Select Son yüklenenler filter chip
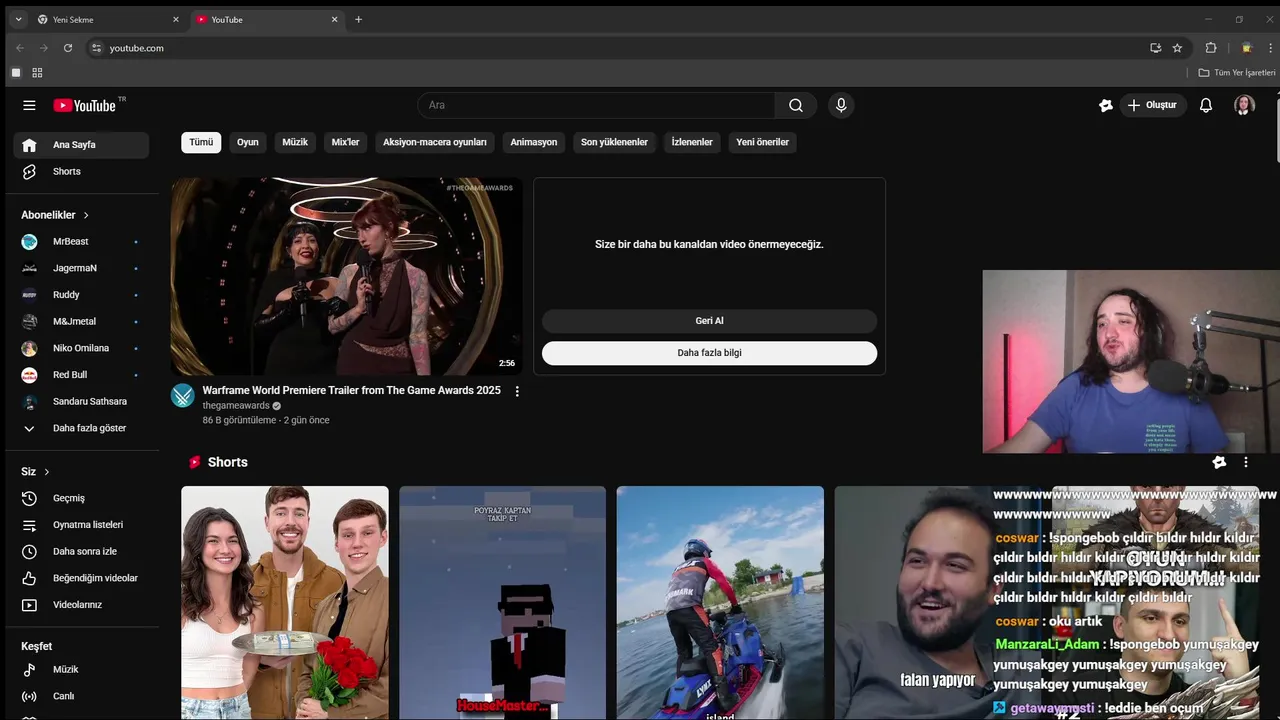The width and height of the screenshot is (1280, 720). click(x=614, y=142)
